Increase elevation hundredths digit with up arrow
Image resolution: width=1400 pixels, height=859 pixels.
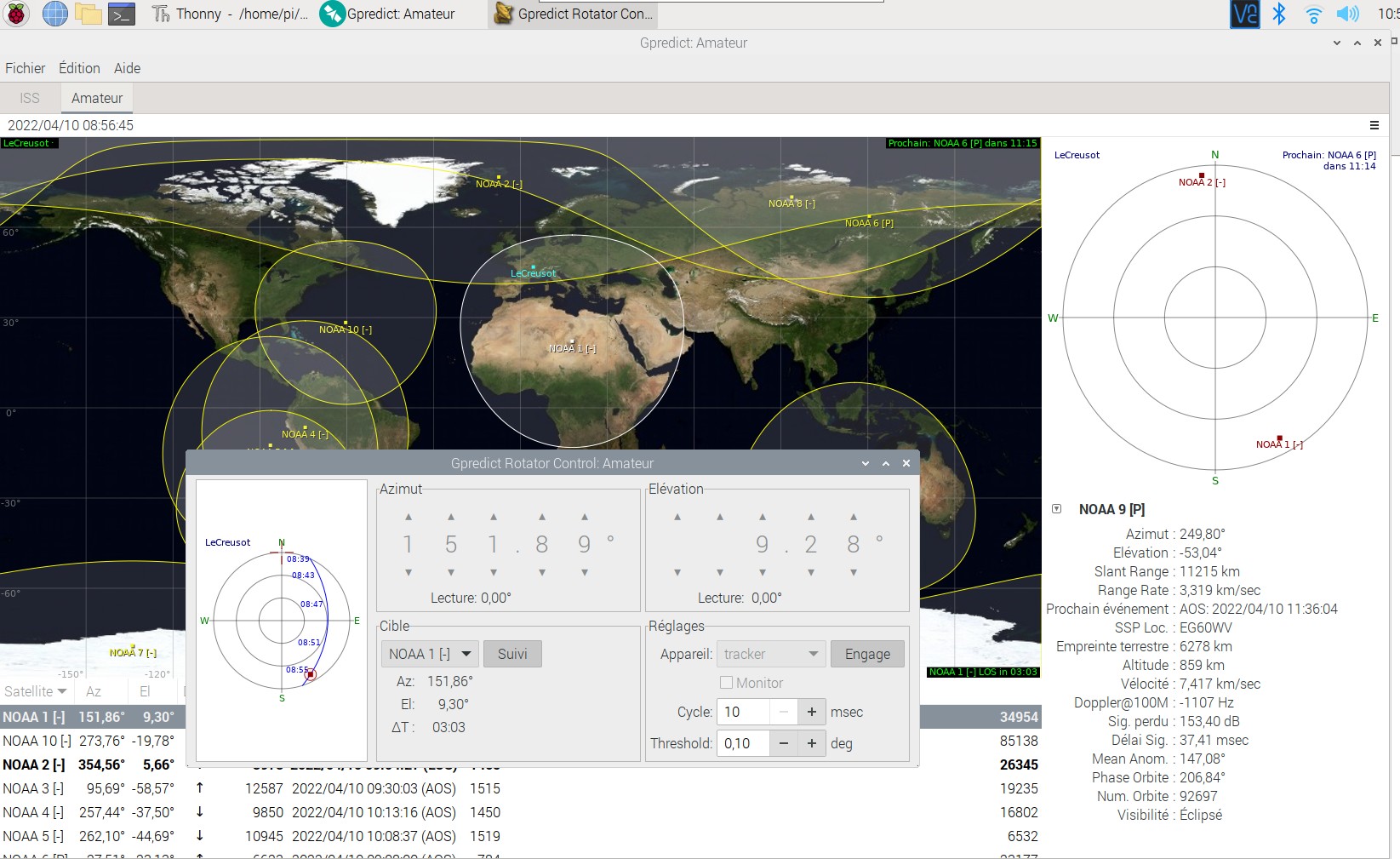(854, 517)
